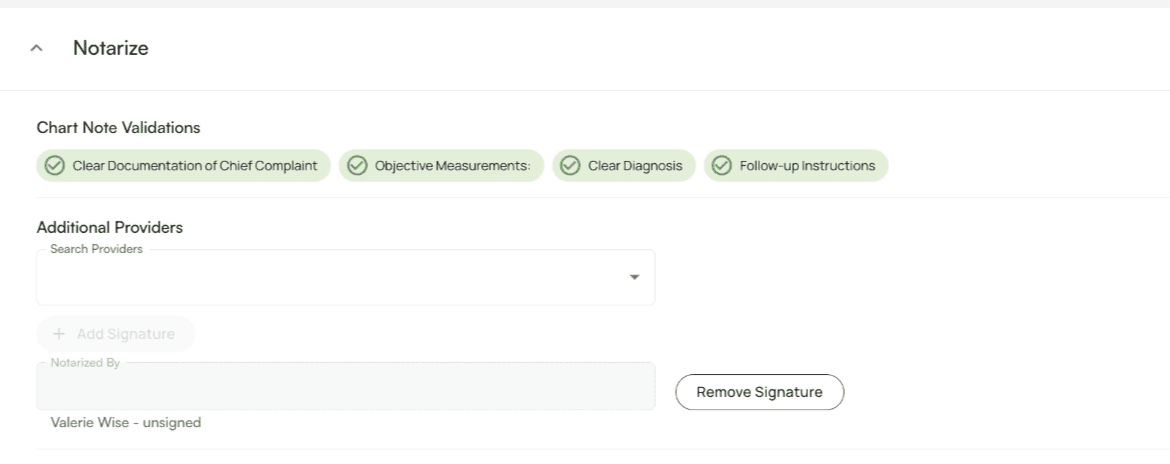The width and height of the screenshot is (1170, 464).
Task: Select the Follow-up Instructions chip label
Action: coord(807,166)
